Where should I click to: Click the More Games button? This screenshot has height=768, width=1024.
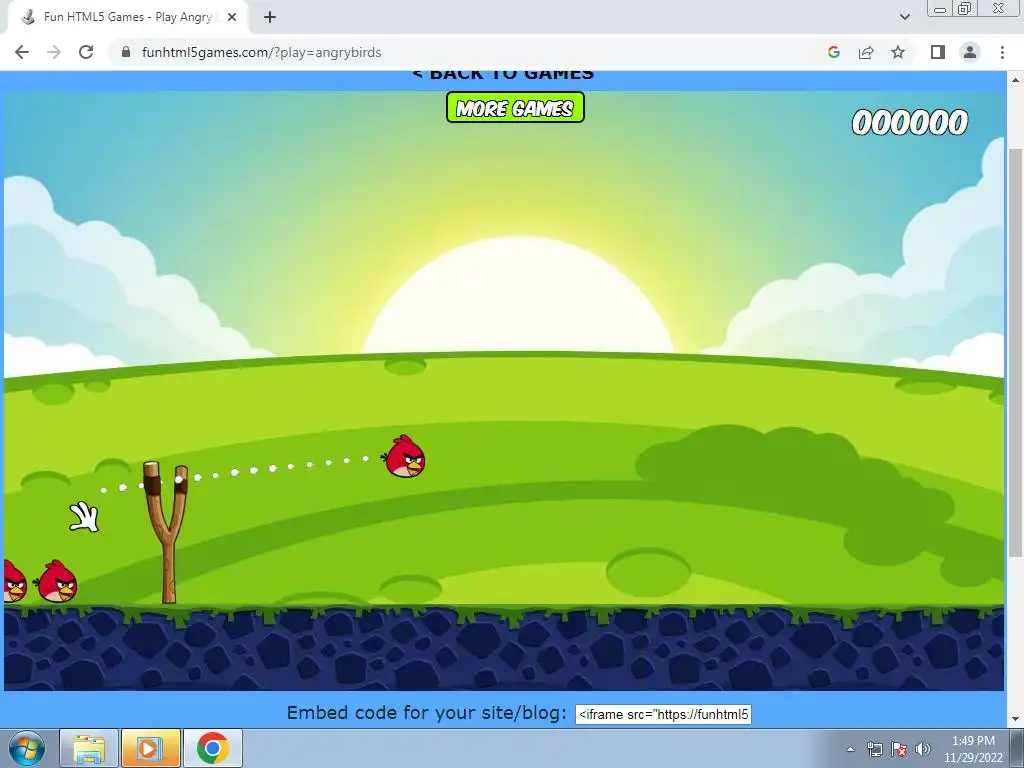point(515,108)
